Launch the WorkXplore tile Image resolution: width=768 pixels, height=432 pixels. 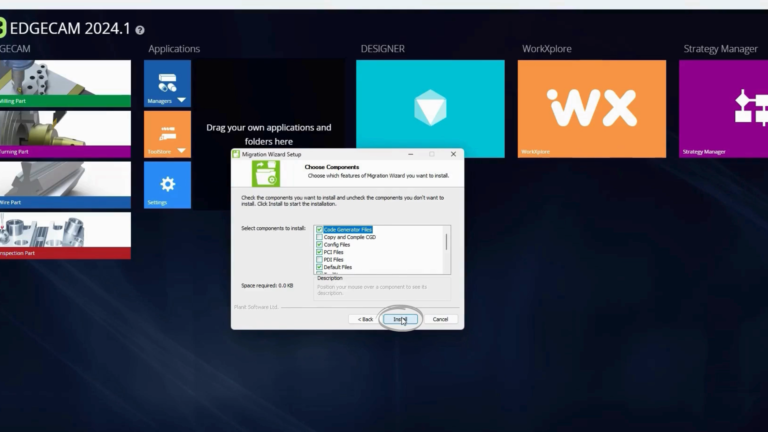coord(592,109)
